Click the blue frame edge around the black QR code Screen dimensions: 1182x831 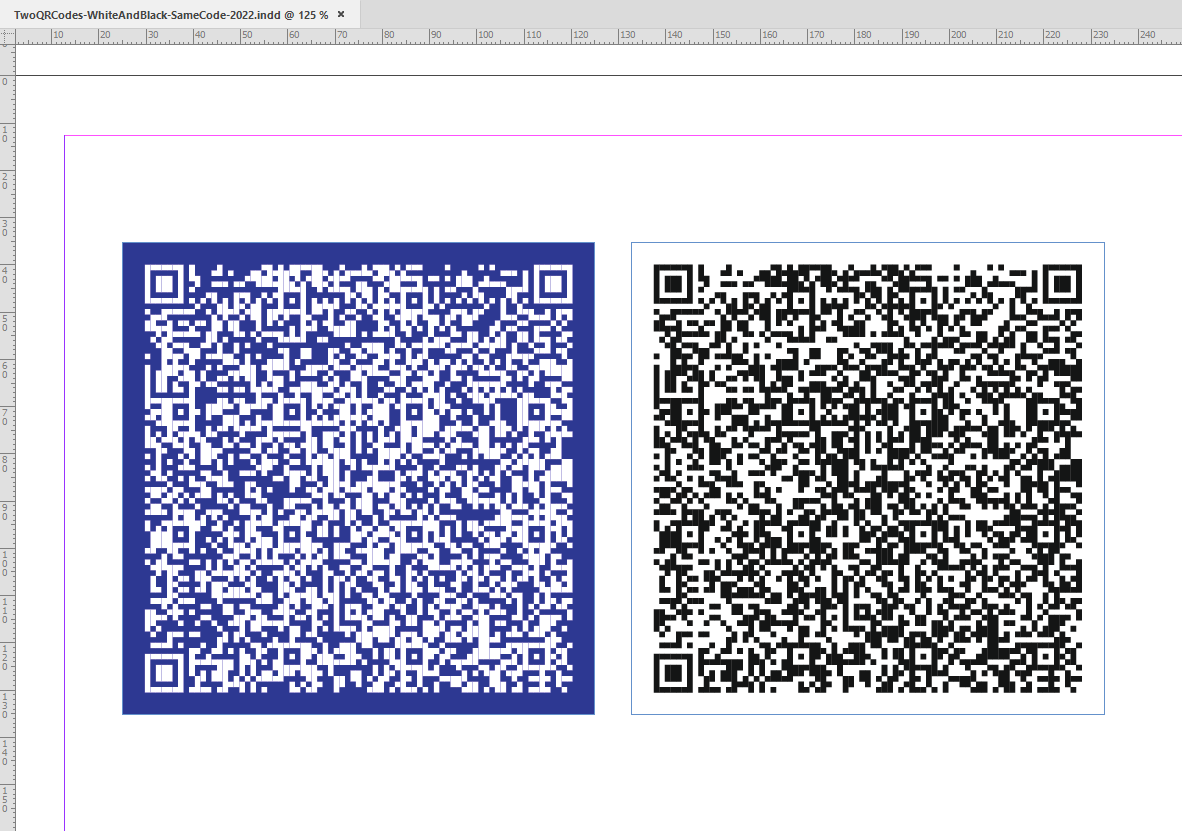[x=631, y=477]
